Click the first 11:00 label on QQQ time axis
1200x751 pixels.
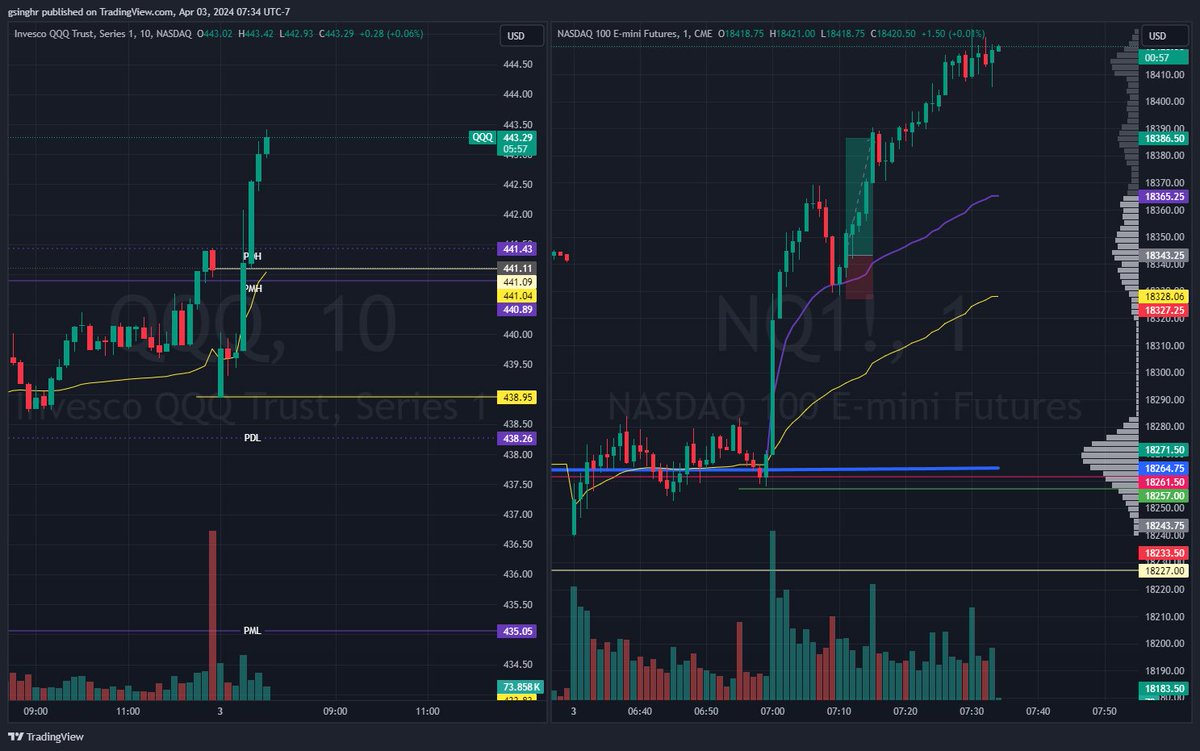128,711
